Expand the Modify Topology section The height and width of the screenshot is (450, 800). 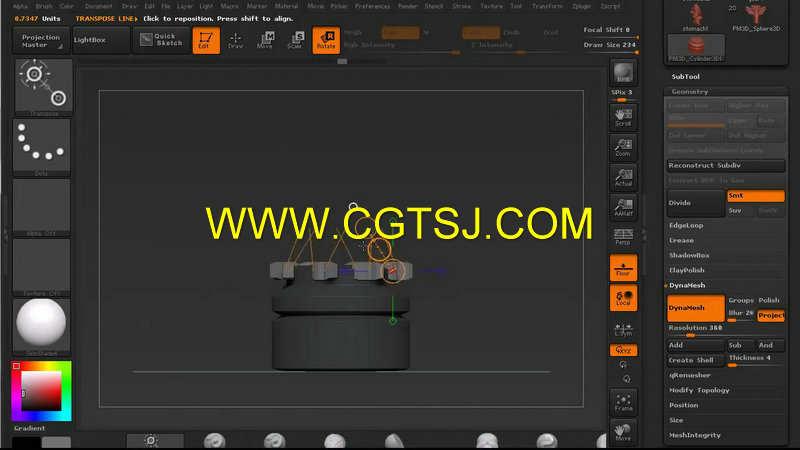[699, 390]
